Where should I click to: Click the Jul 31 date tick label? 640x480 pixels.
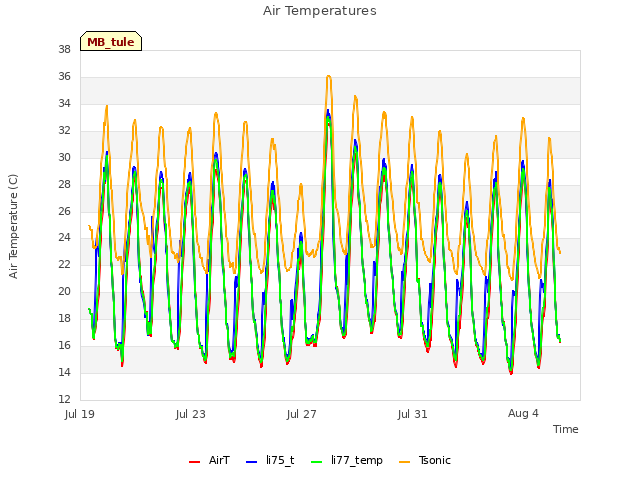click(413, 414)
